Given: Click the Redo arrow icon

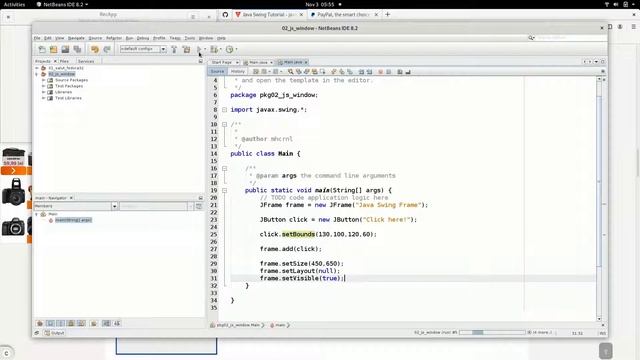Looking at the screenshot, I should [x=107, y=49].
